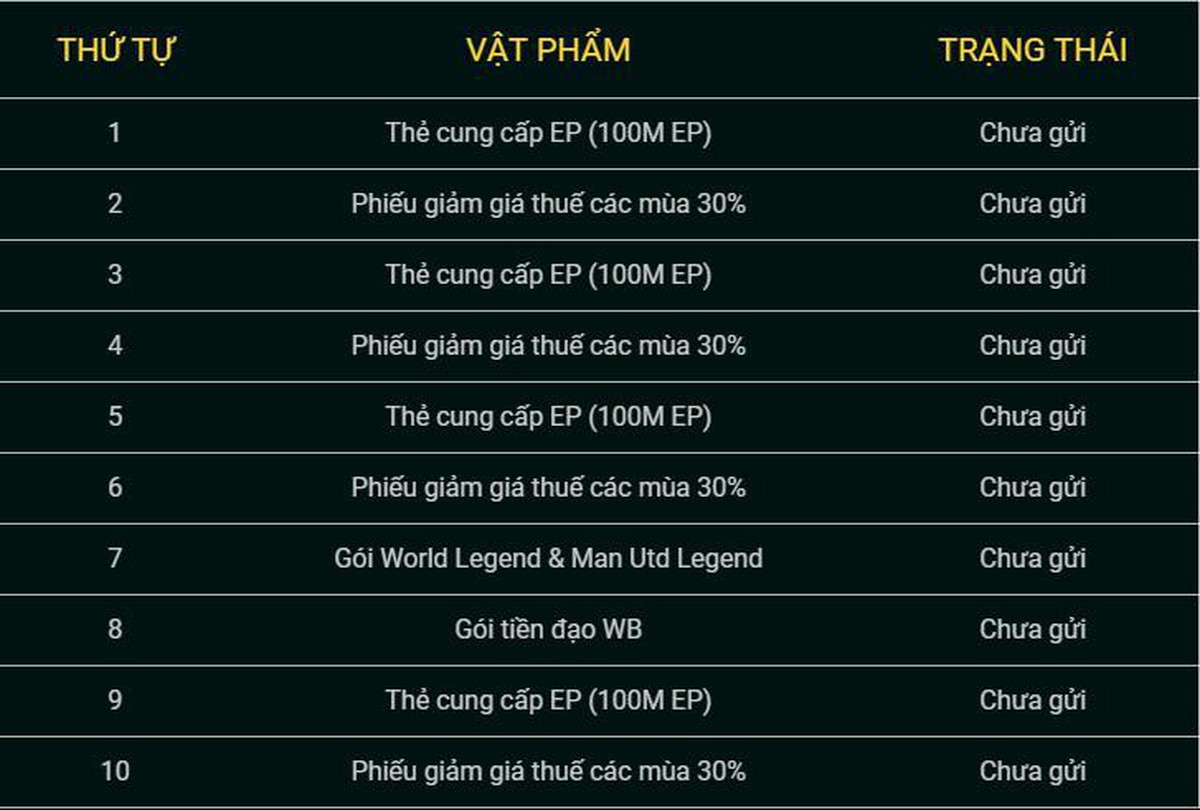Click Chưa gửi status in row 2
The width and height of the screenshot is (1200, 810).
pos(1032,205)
